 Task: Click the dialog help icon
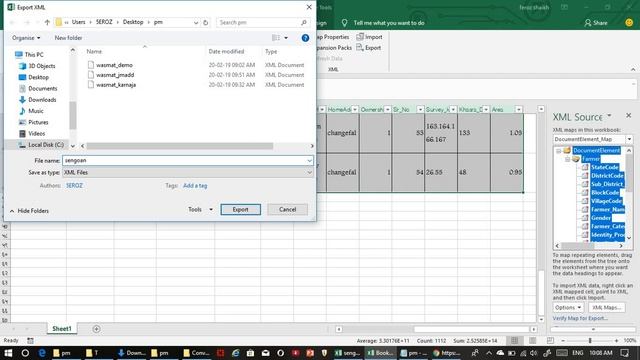pyautogui.click(x=305, y=38)
